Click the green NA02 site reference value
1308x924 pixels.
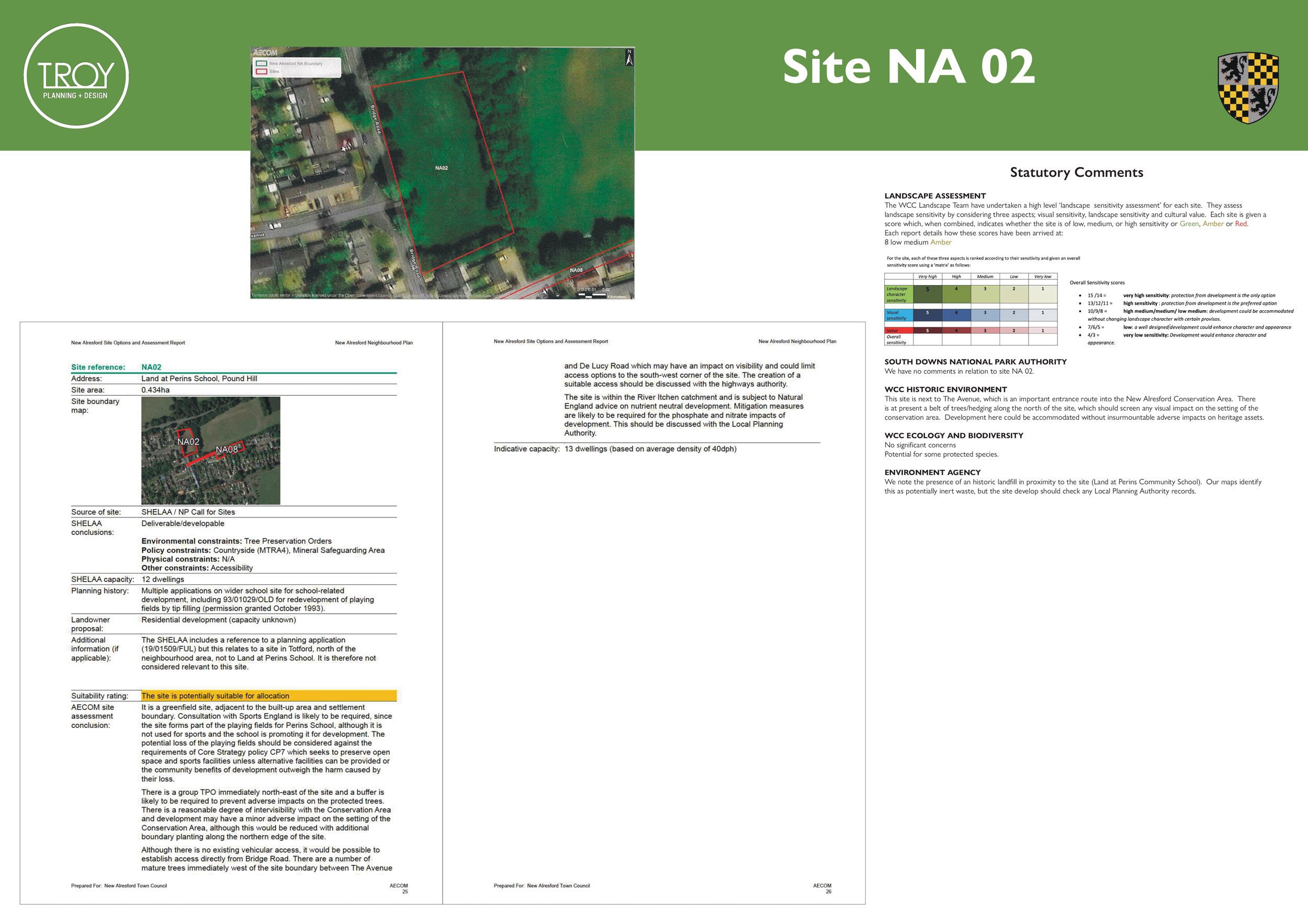(x=152, y=367)
